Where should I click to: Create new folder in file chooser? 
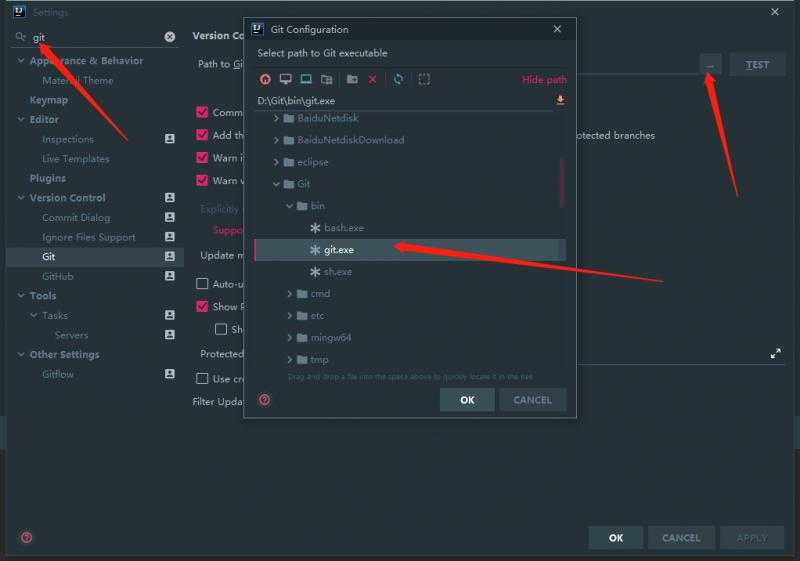pos(352,79)
